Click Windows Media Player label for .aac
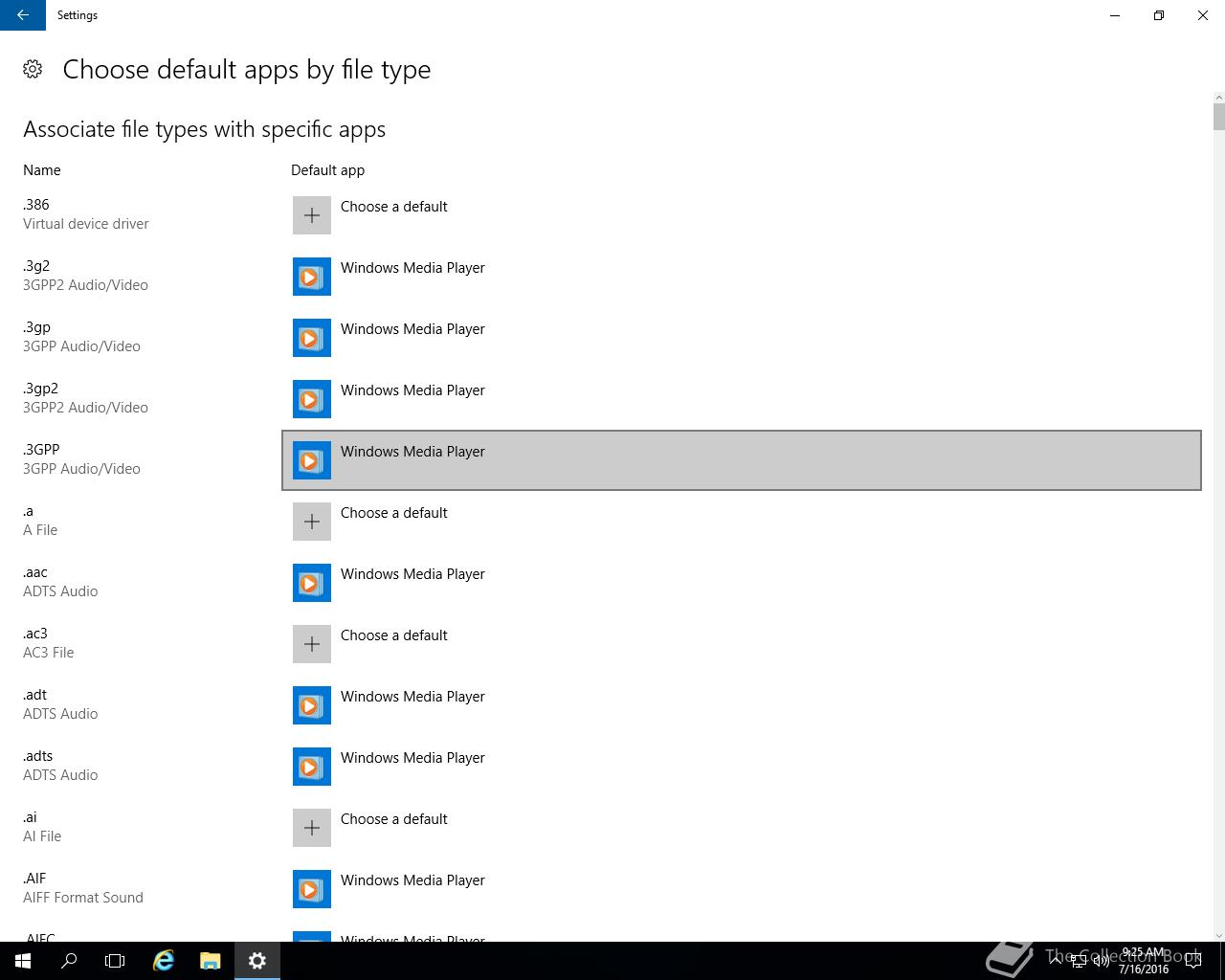The height and width of the screenshot is (980, 1225). coord(412,574)
